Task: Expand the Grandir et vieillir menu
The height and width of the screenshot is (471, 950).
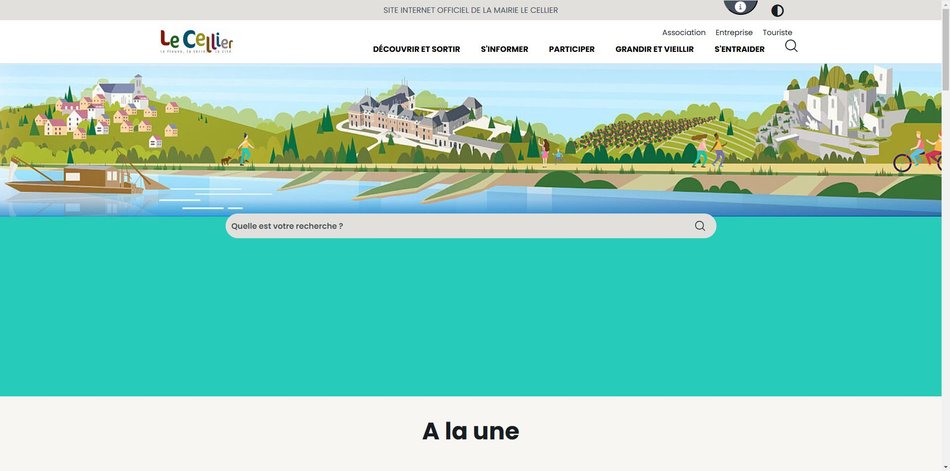Action: tap(654, 49)
